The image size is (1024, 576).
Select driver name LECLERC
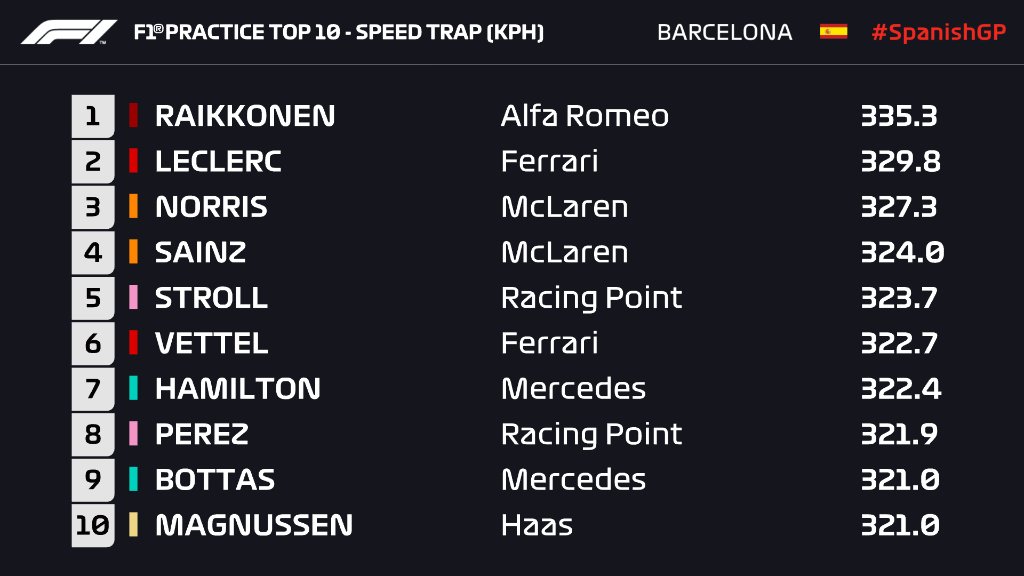pos(218,161)
